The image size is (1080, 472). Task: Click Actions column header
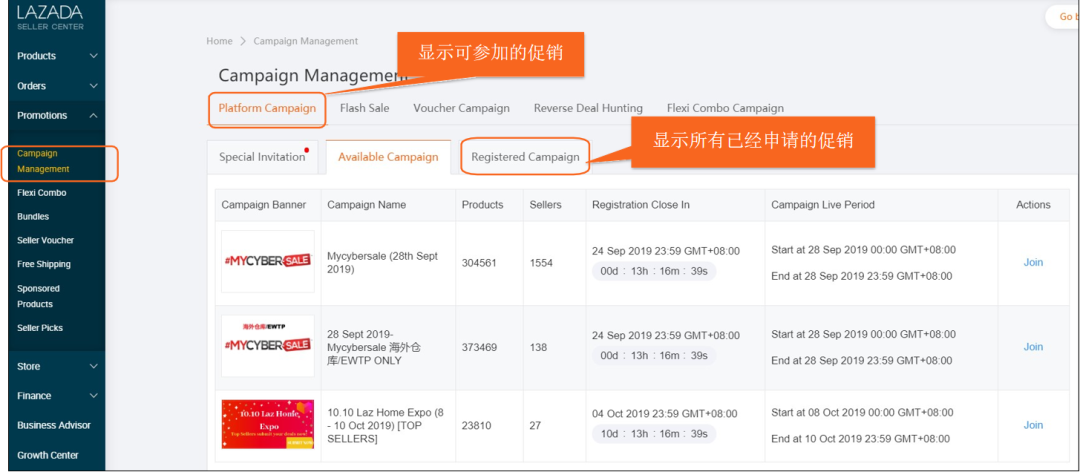pos(1033,205)
